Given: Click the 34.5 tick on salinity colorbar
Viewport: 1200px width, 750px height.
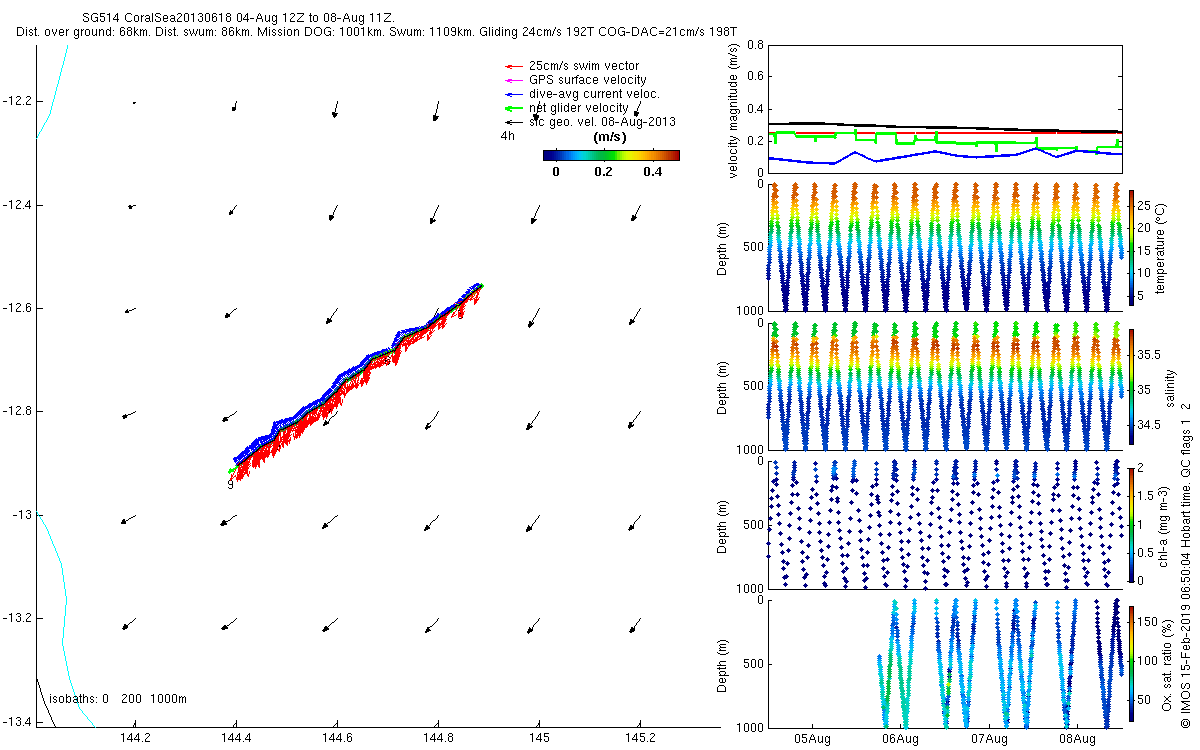Looking at the screenshot, I should point(1149,425).
